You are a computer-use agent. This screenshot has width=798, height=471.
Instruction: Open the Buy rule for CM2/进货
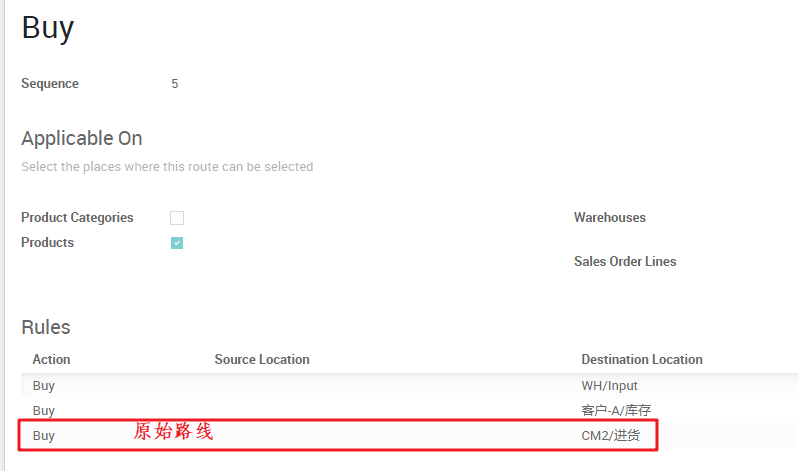44,436
